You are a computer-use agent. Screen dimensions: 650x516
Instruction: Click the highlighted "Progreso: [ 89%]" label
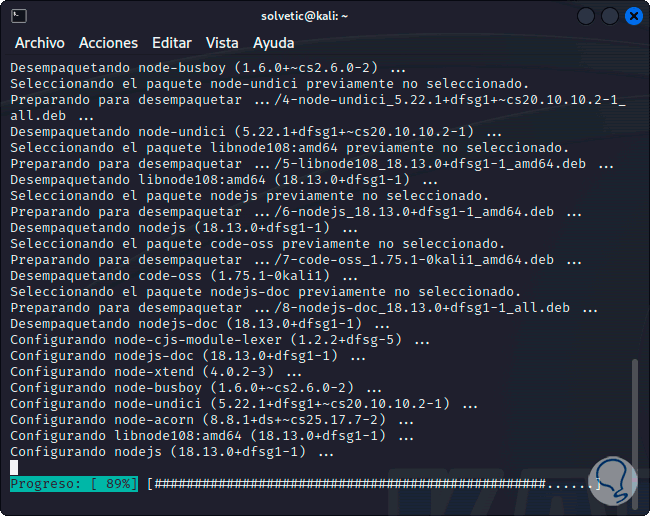point(74,485)
